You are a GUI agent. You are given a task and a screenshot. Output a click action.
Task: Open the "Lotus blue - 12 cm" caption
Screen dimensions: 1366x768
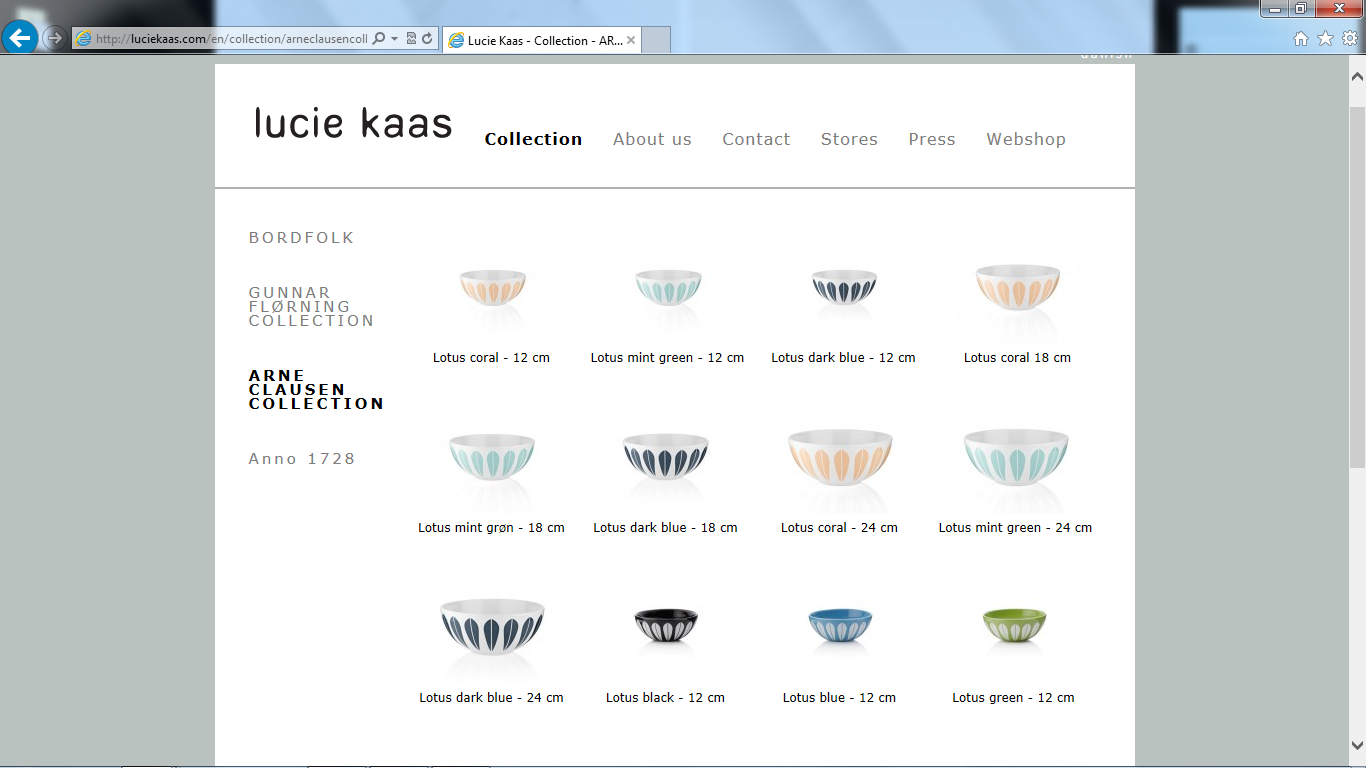click(x=839, y=698)
